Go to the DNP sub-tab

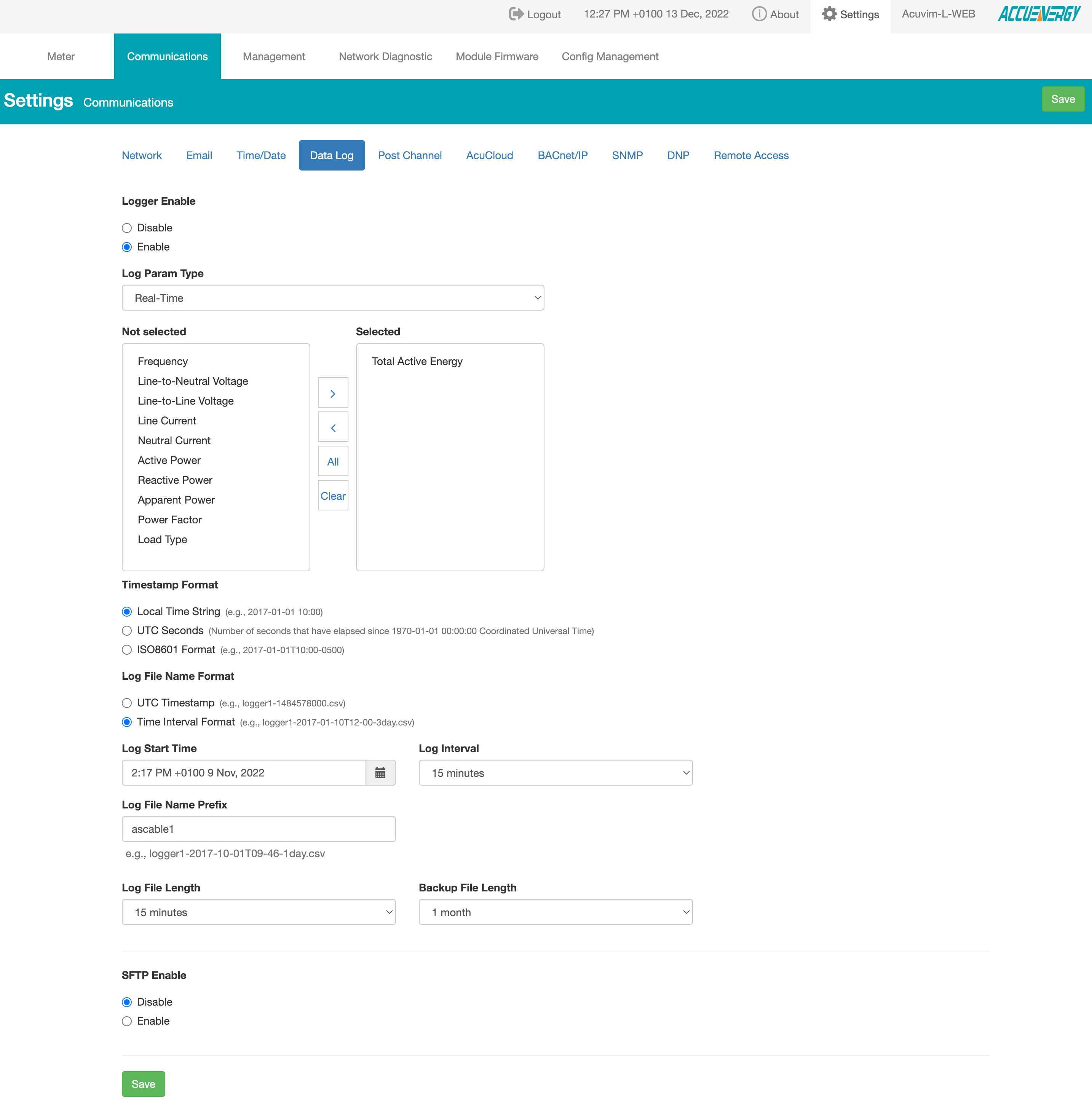coord(678,155)
